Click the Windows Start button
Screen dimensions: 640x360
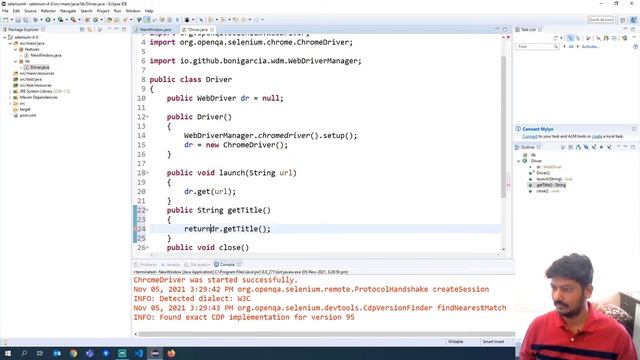pos(8,353)
